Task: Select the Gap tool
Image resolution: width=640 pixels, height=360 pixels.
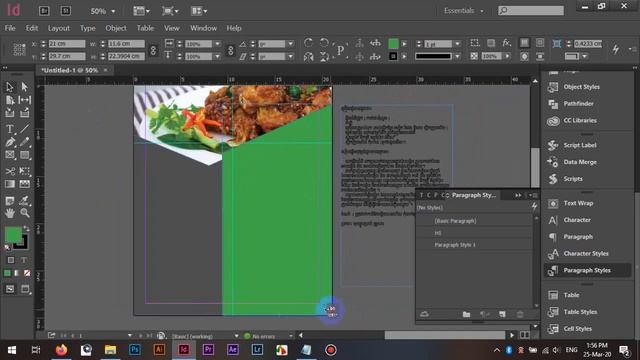Action: (x=24, y=100)
